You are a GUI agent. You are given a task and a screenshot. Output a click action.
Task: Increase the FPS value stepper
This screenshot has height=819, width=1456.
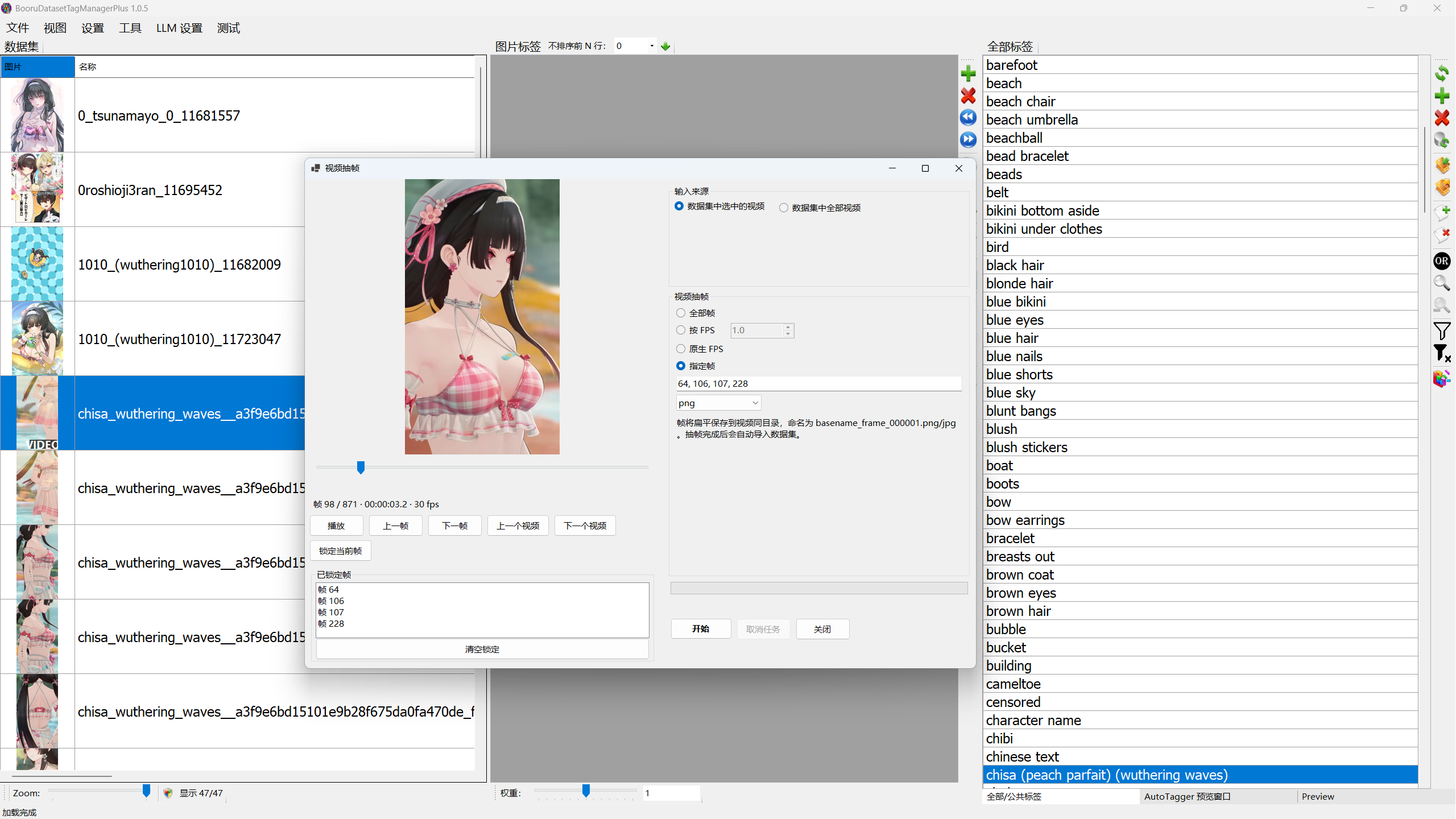(x=788, y=327)
